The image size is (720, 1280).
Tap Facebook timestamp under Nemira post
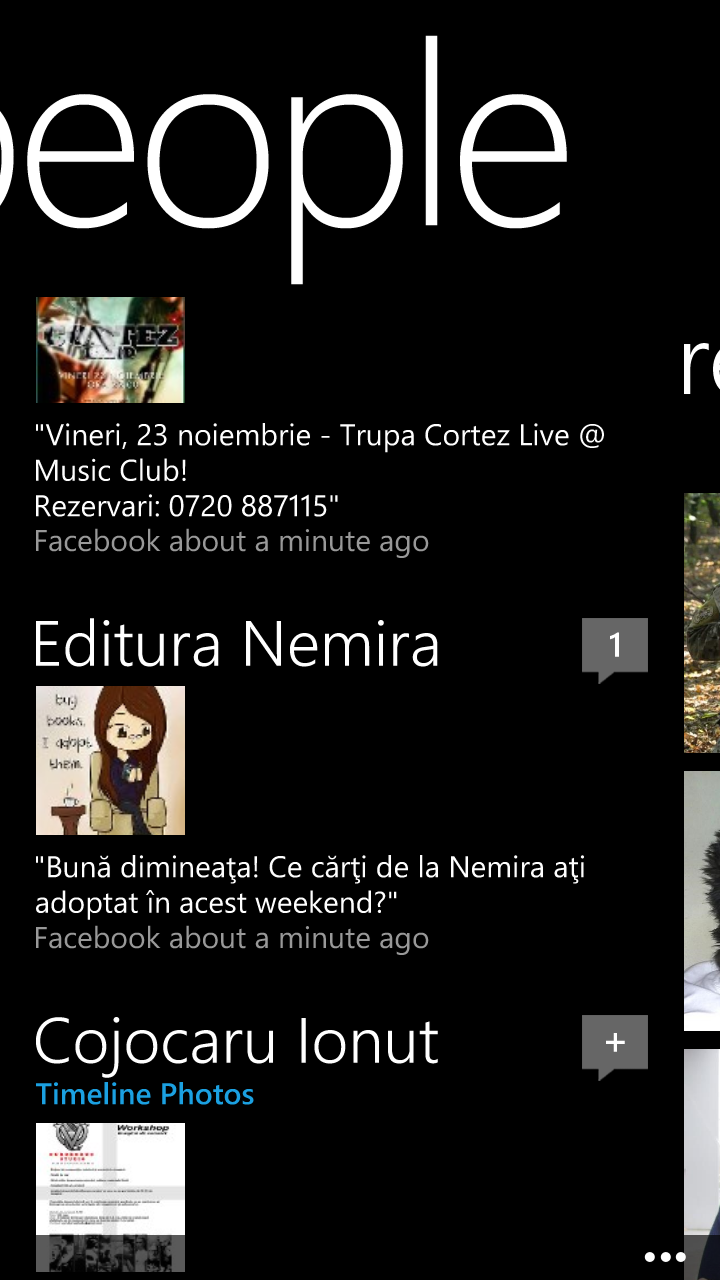tap(231, 939)
